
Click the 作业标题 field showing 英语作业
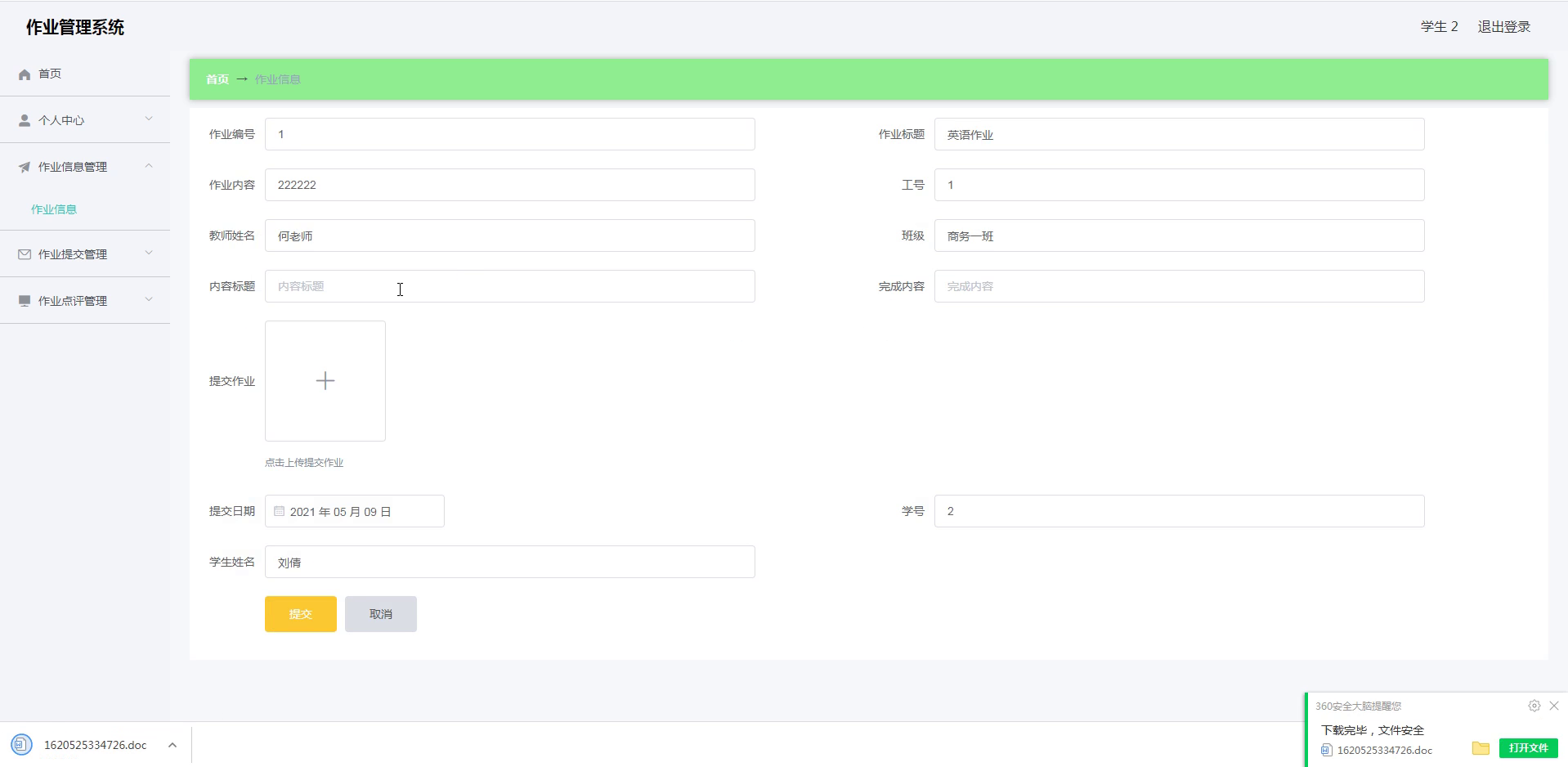point(1180,134)
